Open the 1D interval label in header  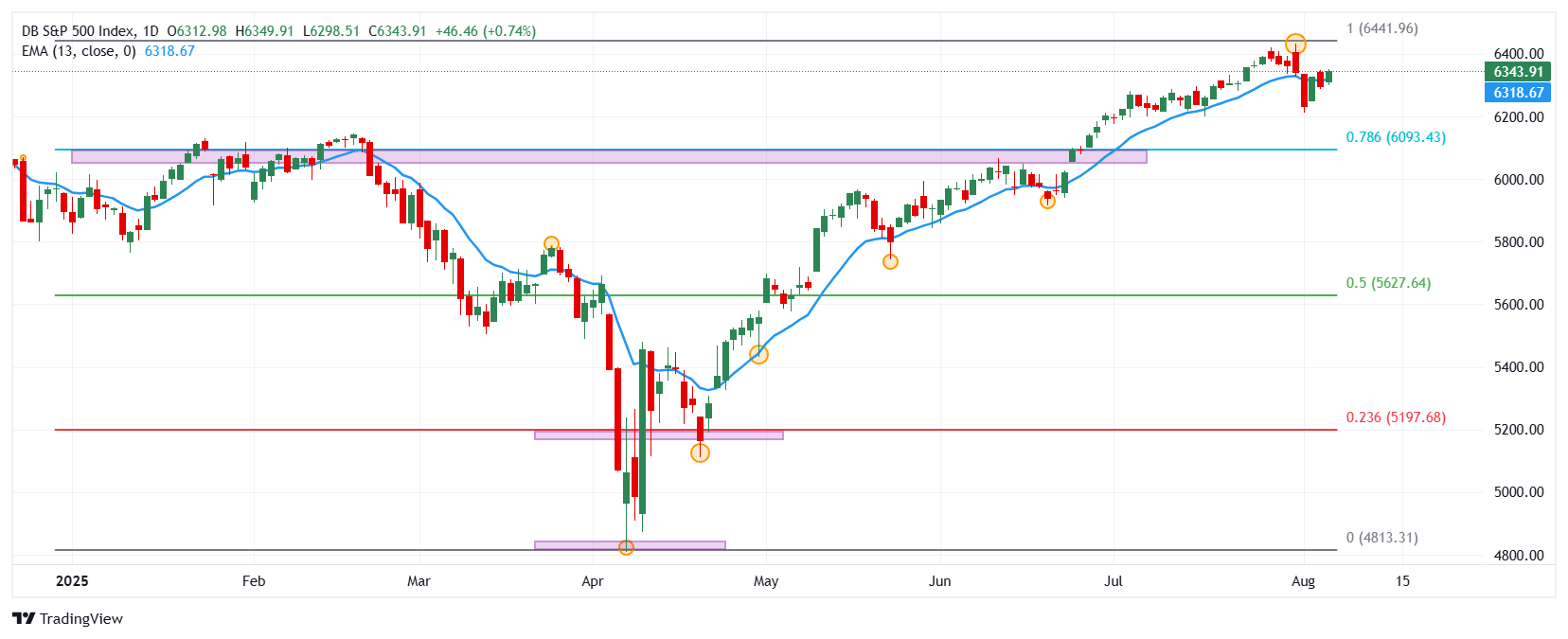pyautogui.click(x=151, y=31)
